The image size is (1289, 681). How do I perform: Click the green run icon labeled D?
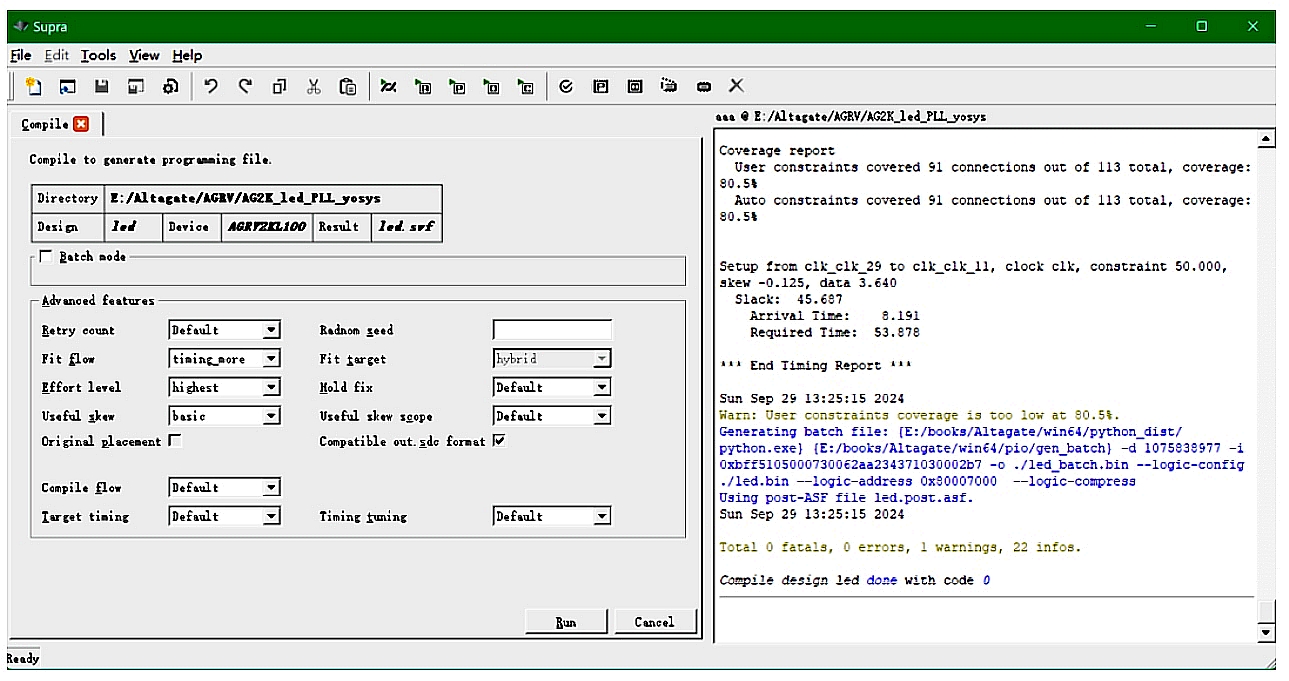[491, 87]
